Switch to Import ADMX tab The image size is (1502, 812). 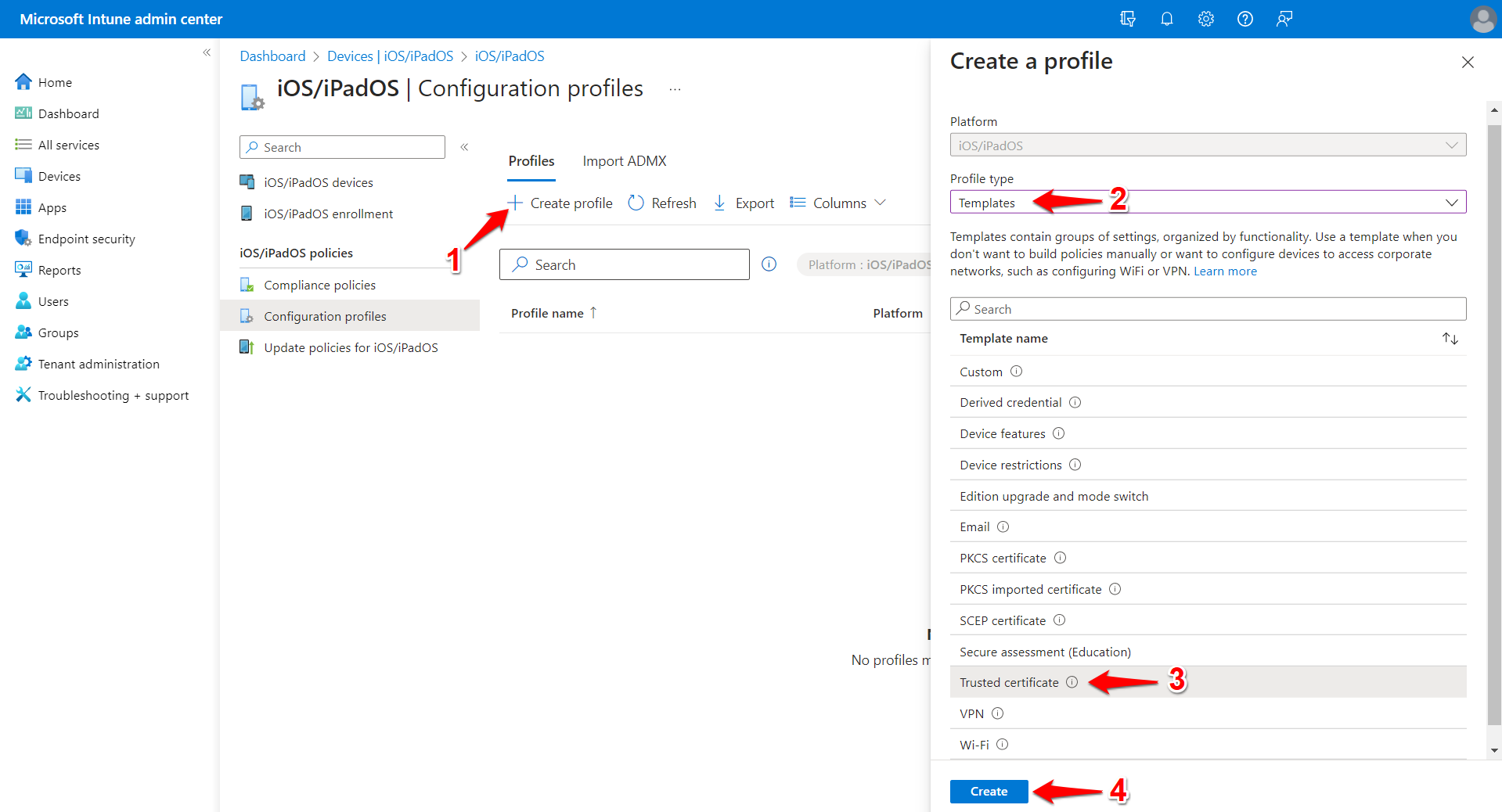624,161
